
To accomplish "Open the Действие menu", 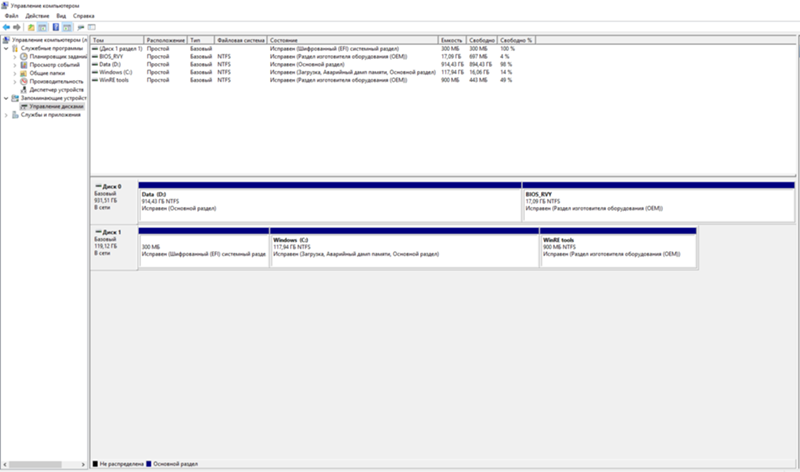I will (x=37, y=16).
